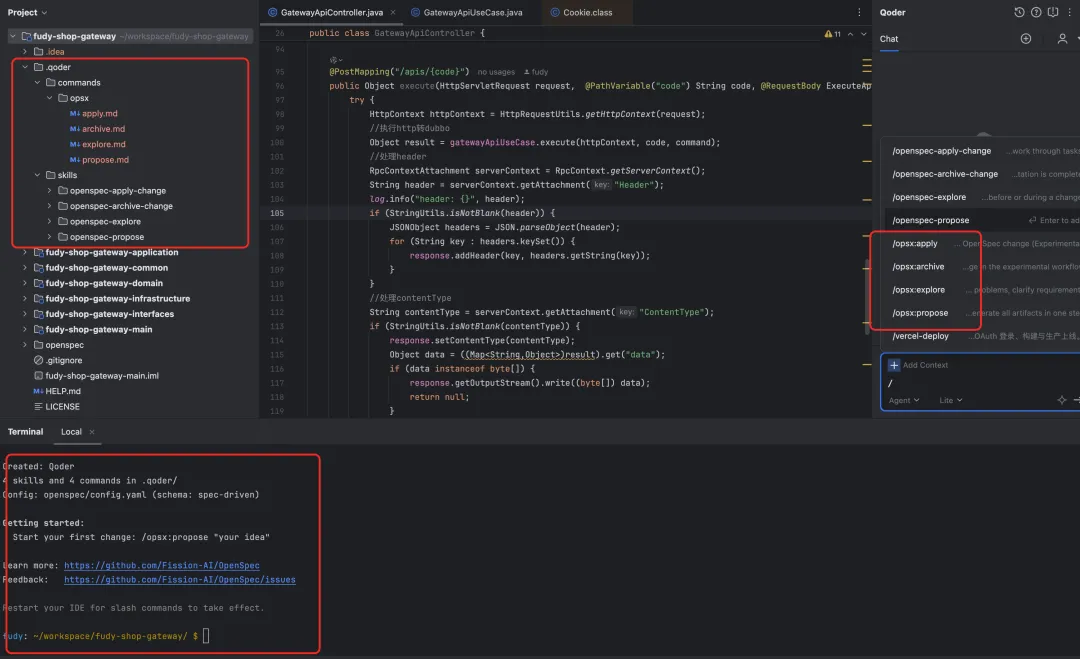
Task: Click the Add Context button
Action: pos(918,365)
